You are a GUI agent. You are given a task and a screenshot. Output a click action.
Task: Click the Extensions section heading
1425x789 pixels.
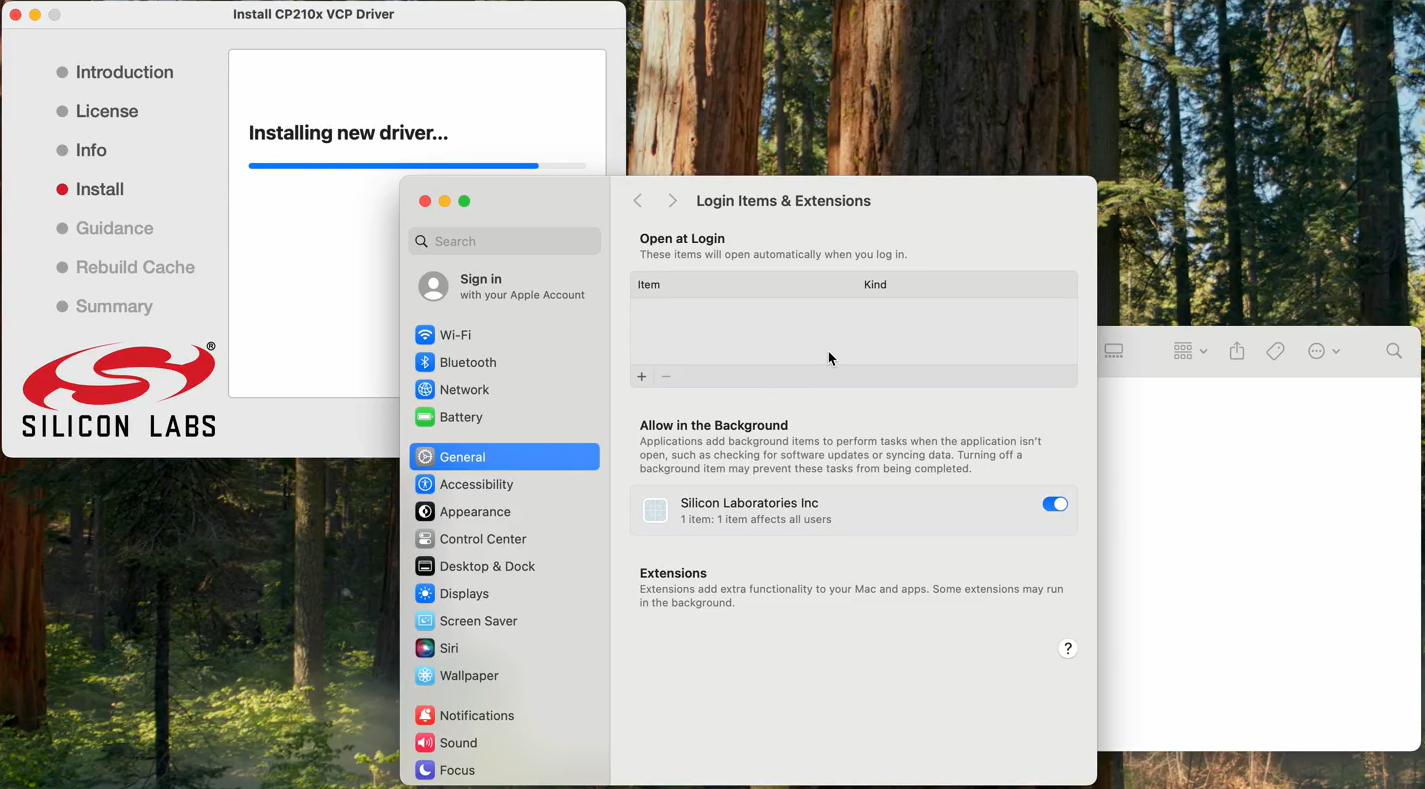tap(673, 573)
